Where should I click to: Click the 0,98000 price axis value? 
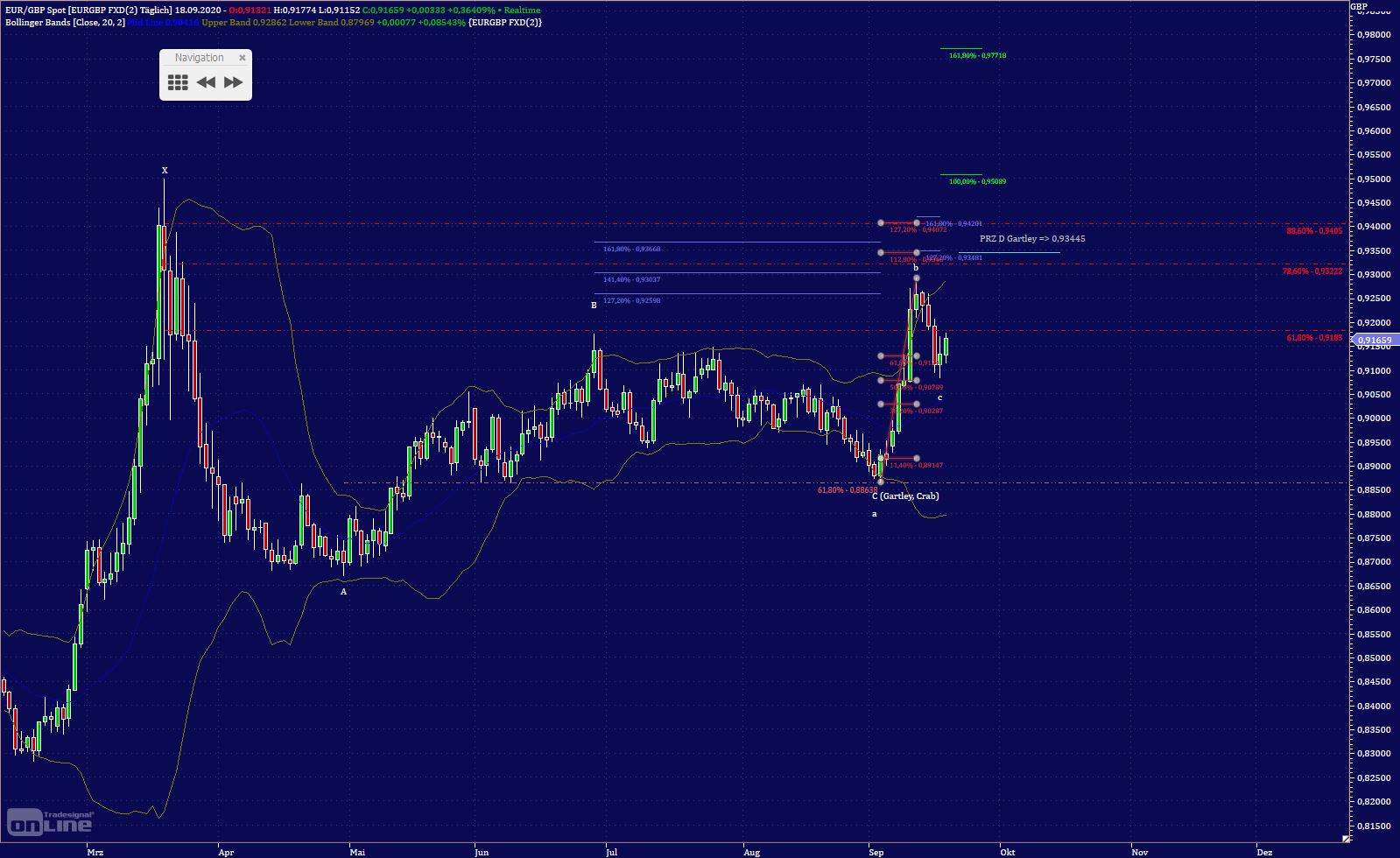1374,35
